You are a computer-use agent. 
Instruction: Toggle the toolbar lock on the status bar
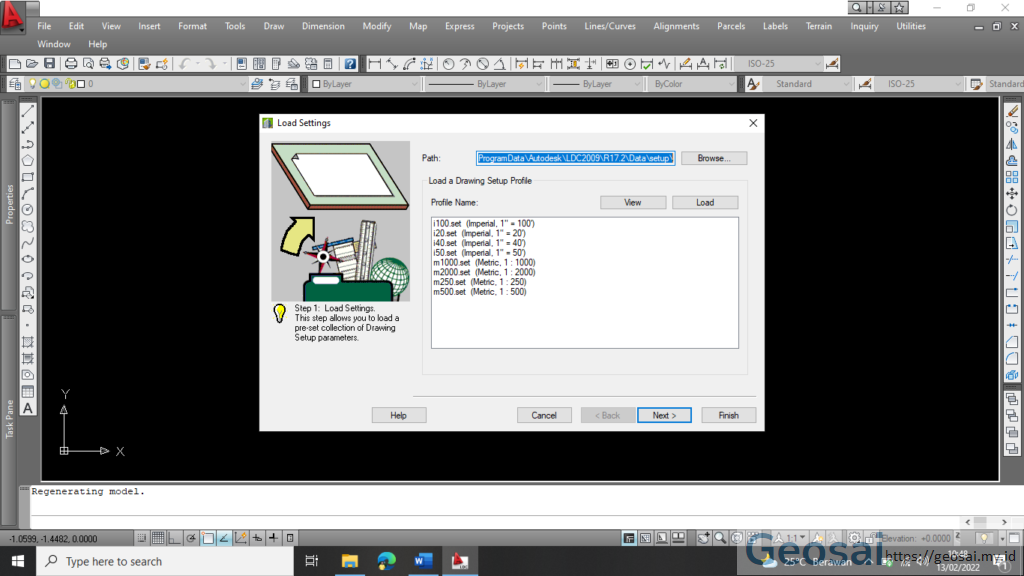(870, 538)
